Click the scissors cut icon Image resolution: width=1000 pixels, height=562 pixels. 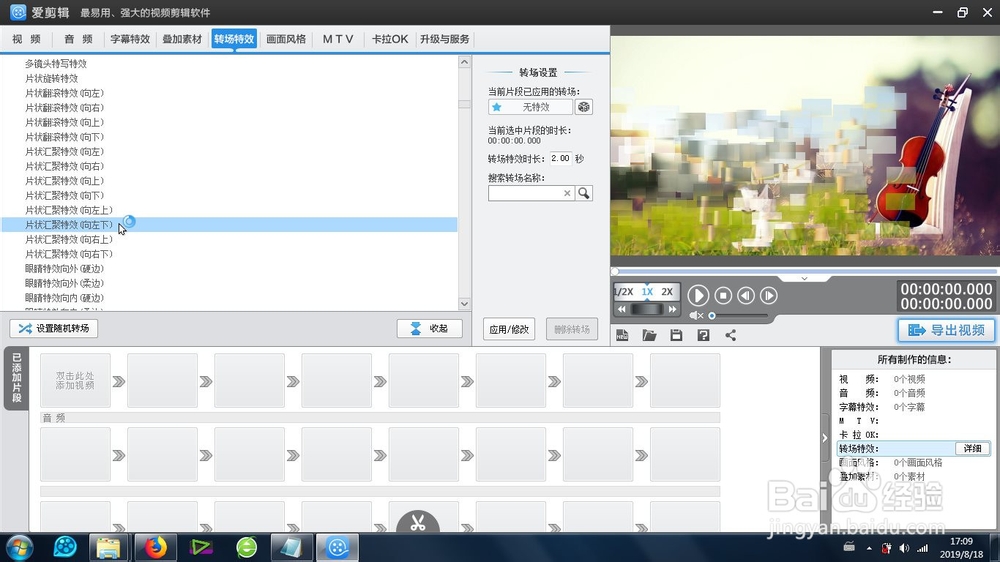[418, 523]
